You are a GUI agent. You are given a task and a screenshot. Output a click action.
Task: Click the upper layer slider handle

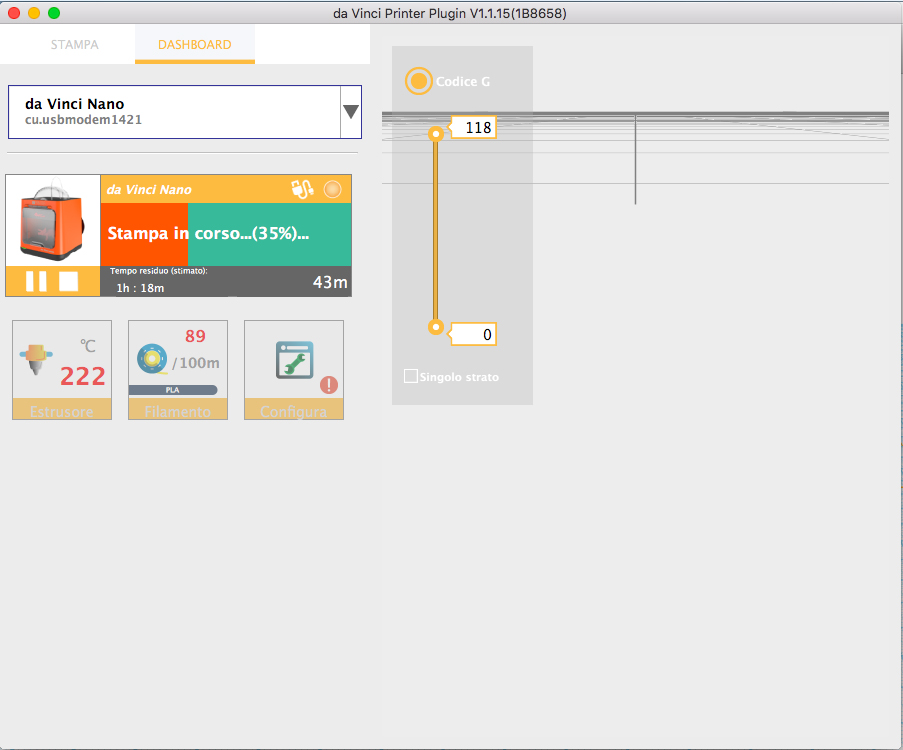coord(436,134)
